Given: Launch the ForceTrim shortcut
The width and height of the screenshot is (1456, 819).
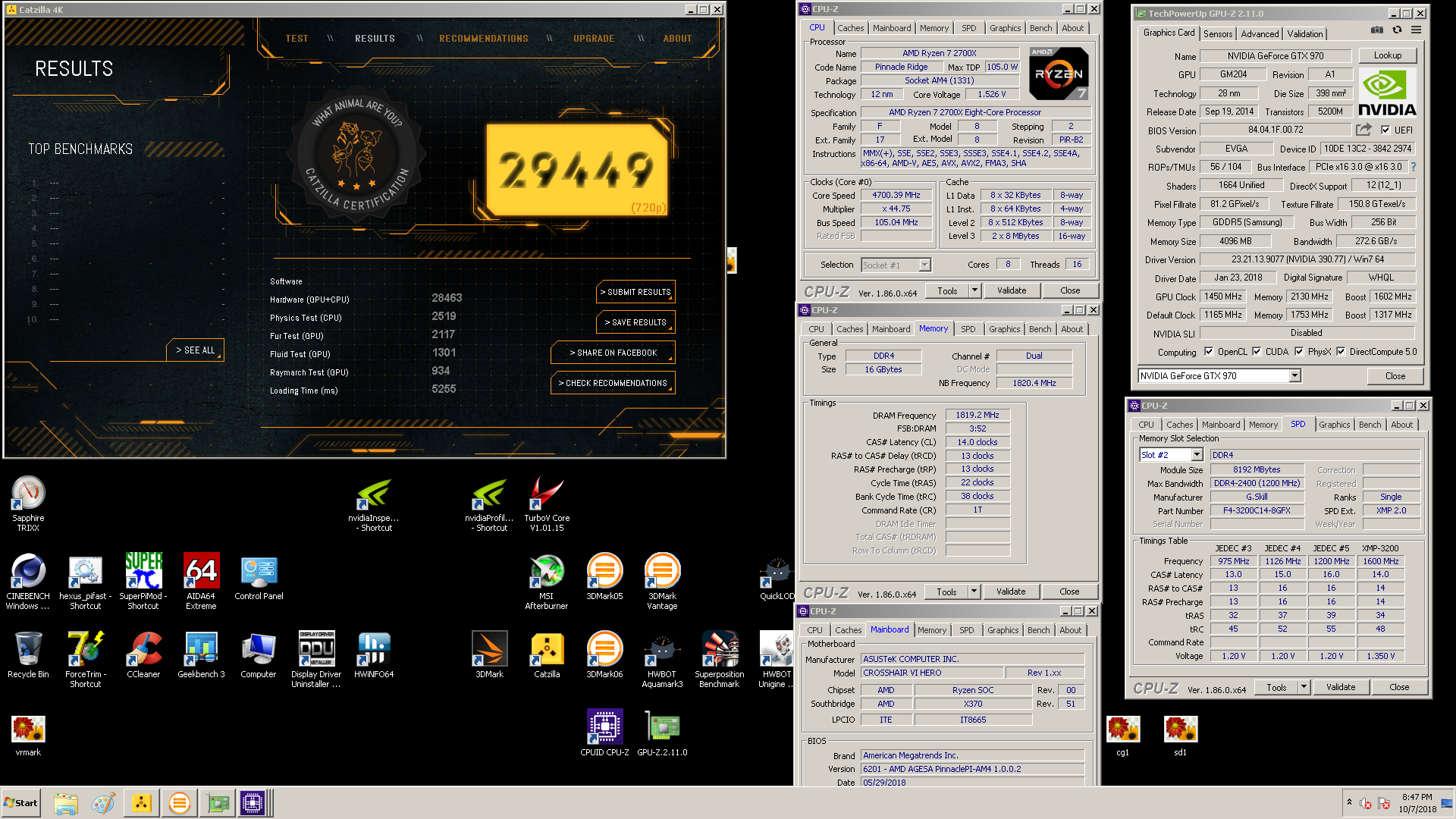Looking at the screenshot, I should [86, 659].
